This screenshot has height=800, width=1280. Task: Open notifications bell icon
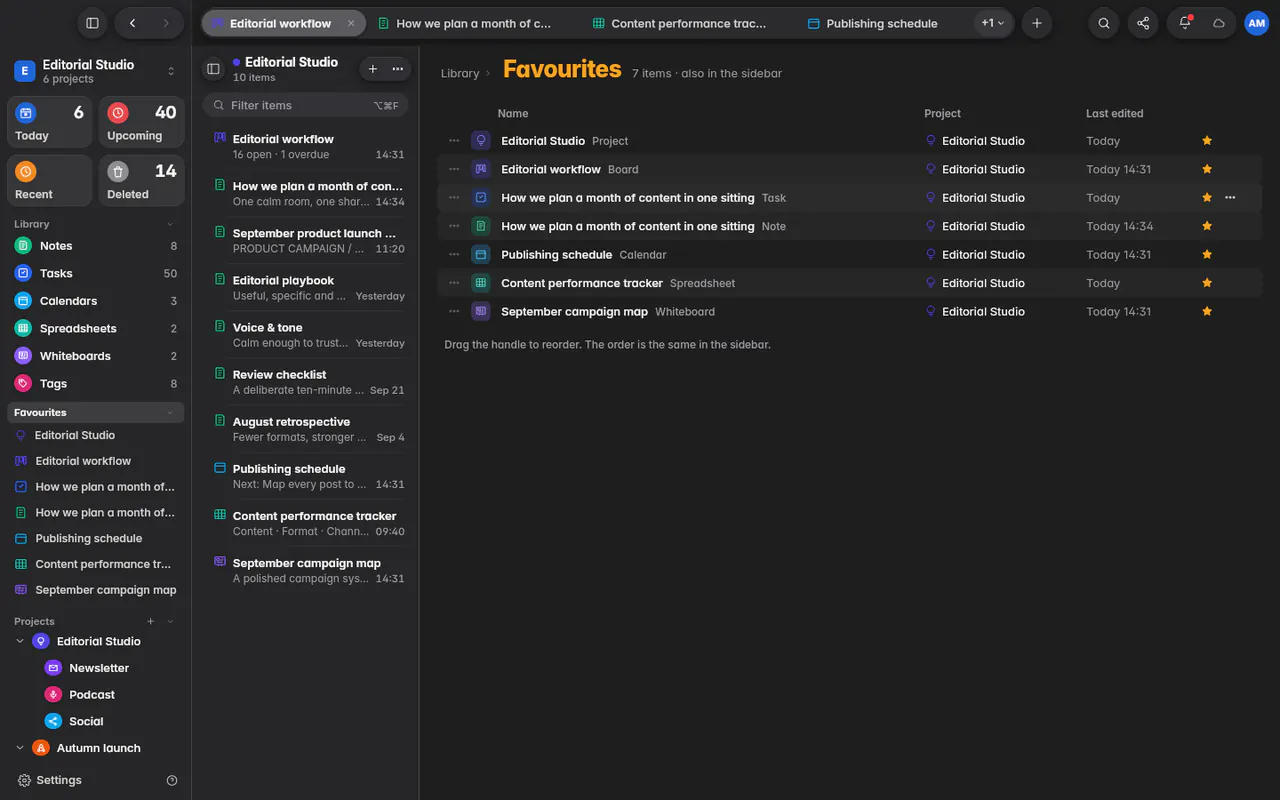pos(1185,23)
